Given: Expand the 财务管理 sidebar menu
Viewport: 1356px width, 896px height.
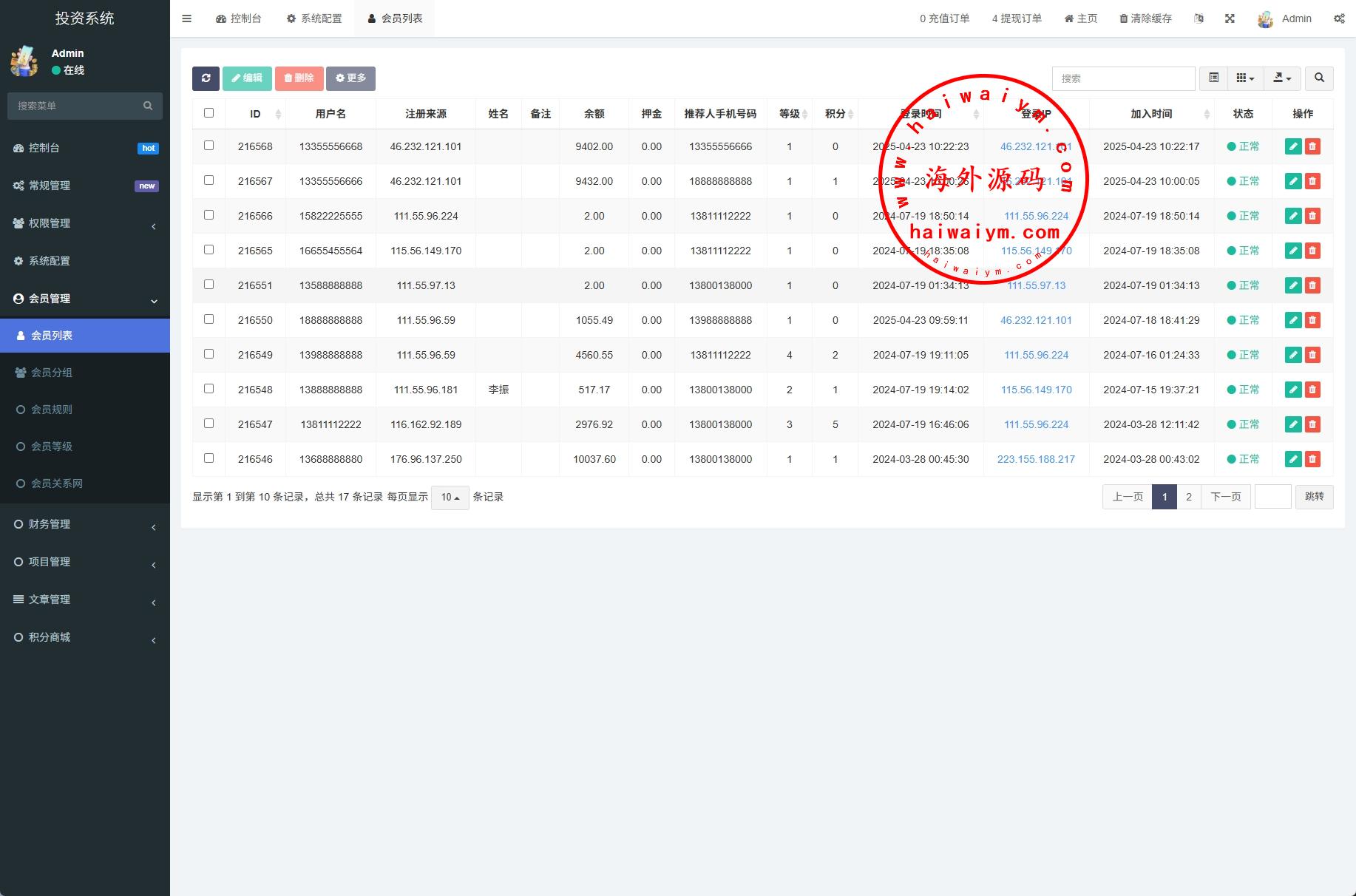Looking at the screenshot, I should [x=84, y=524].
